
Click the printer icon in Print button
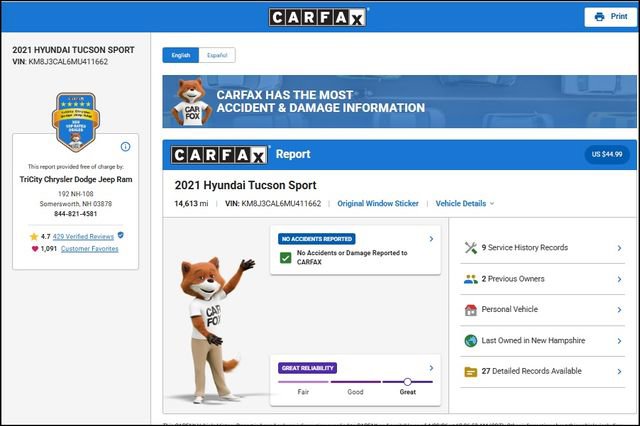(599, 17)
